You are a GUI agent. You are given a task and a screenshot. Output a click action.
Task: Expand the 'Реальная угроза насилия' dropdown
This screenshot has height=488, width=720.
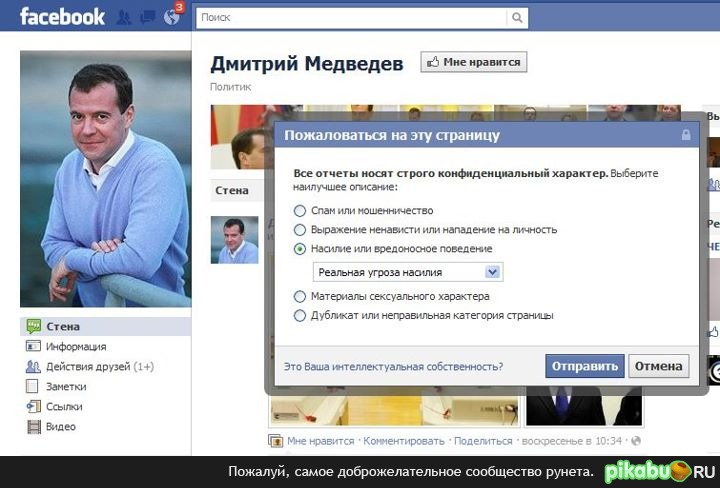coord(408,272)
